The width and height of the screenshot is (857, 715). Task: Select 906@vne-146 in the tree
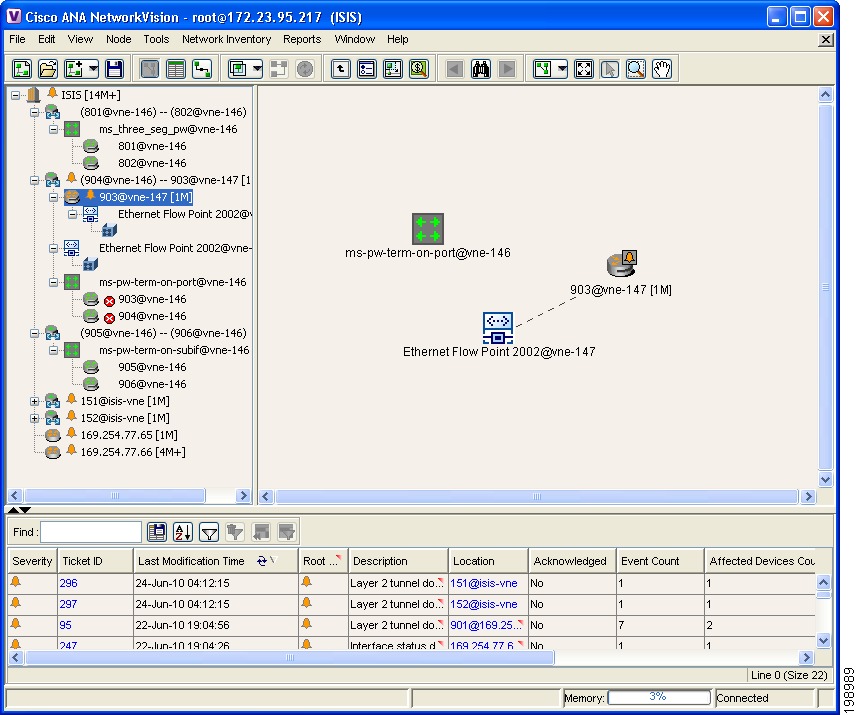click(x=152, y=384)
